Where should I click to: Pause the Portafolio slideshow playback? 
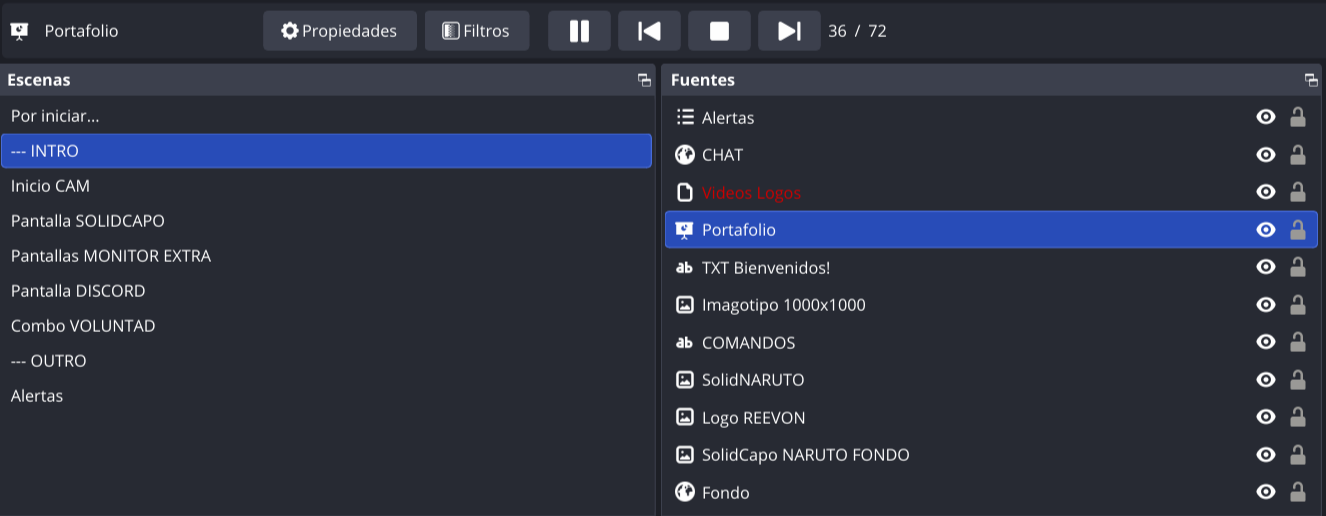tap(579, 31)
